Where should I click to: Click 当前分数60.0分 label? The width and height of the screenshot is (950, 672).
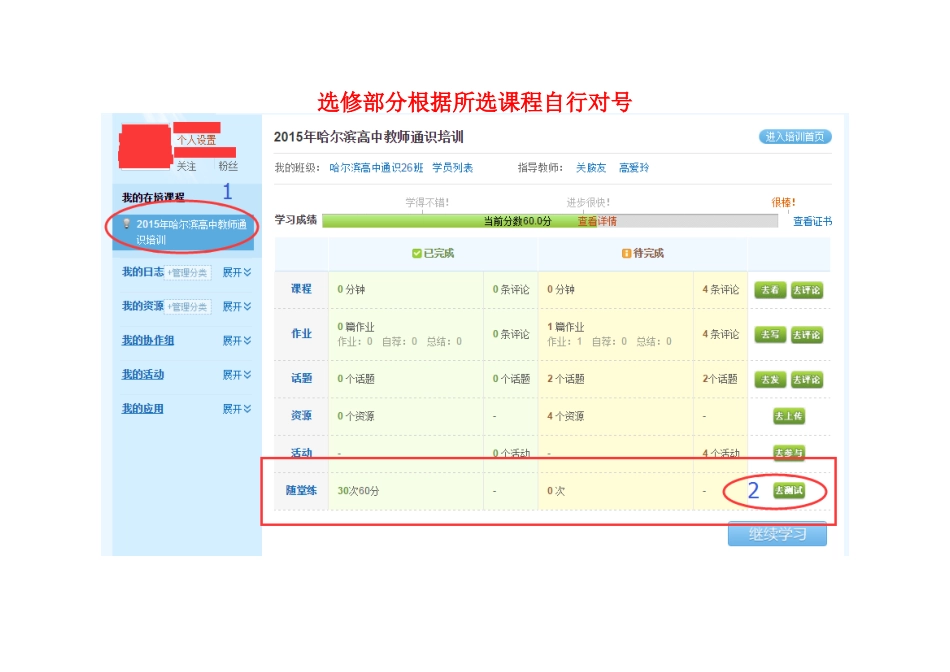click(x=517, y=221)
